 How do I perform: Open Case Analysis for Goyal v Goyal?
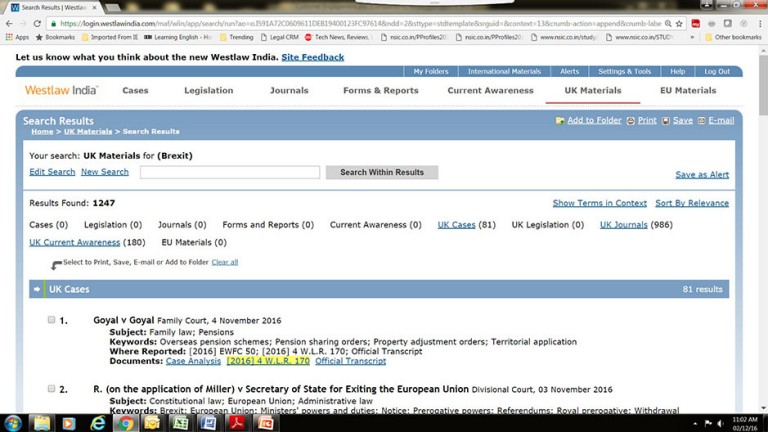coord(193,361)
